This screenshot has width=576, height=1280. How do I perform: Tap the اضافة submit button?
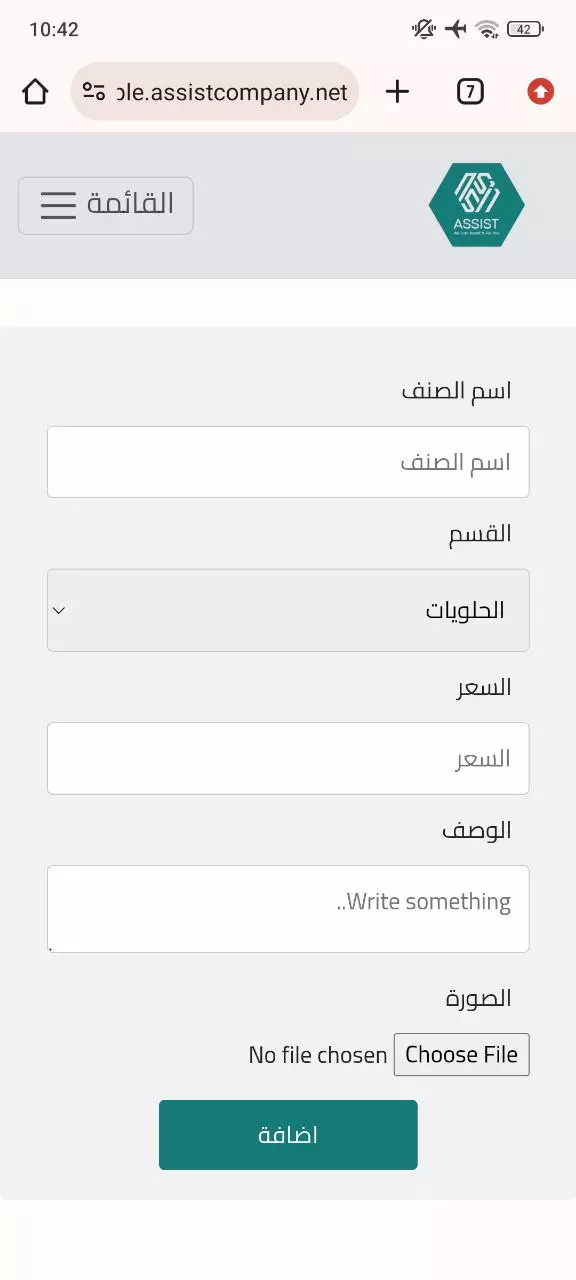pos(288,1134)
